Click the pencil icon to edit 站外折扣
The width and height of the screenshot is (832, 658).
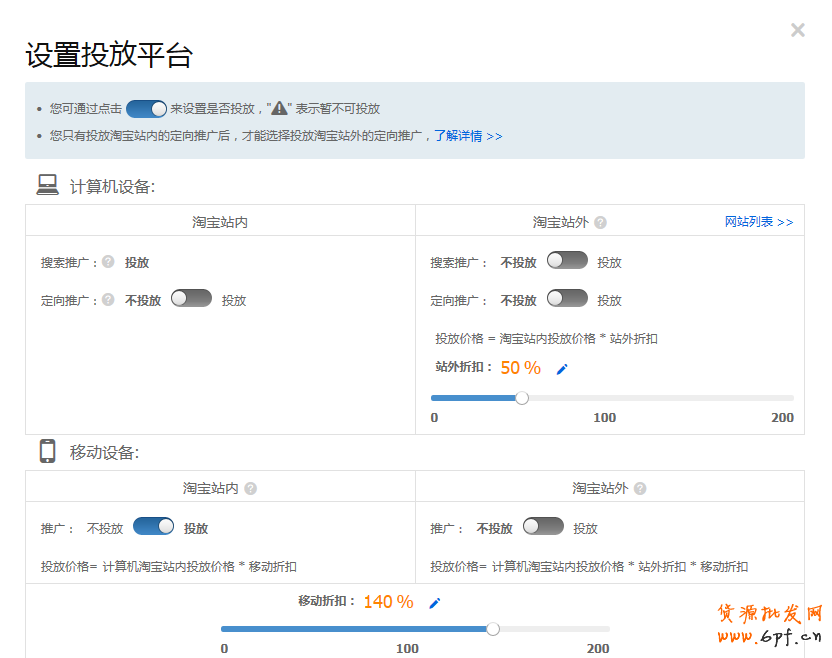562,369
